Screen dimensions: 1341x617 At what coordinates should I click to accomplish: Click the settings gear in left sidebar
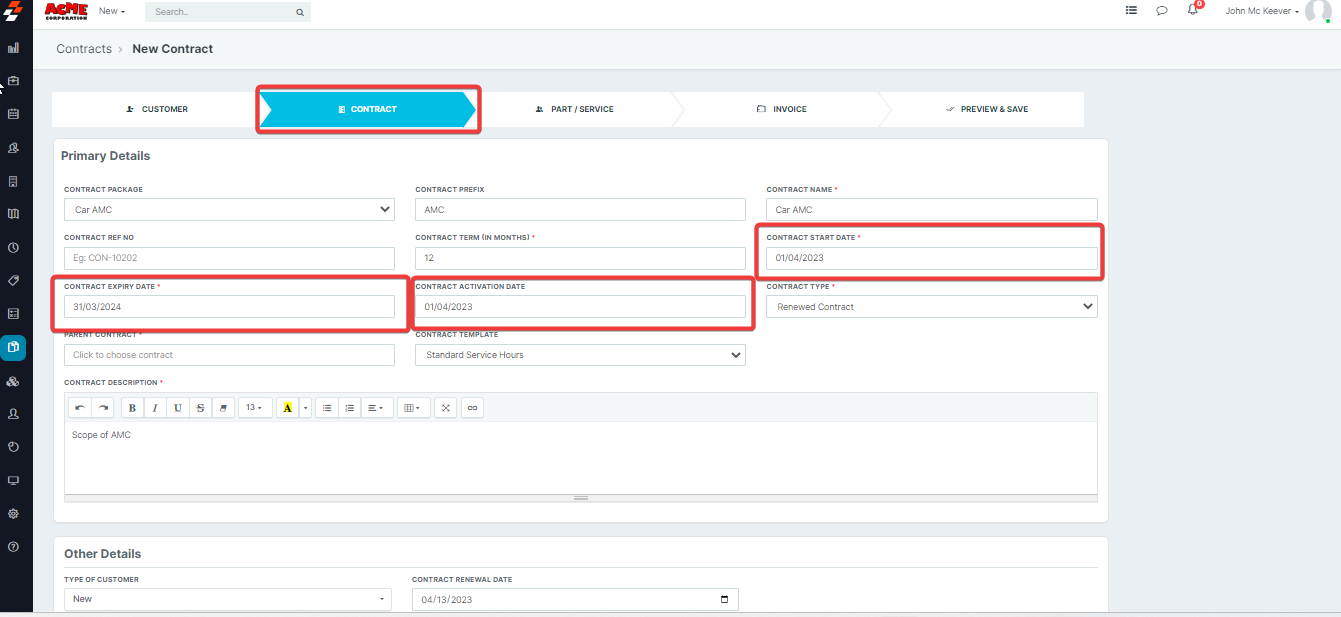click(13, 513)
